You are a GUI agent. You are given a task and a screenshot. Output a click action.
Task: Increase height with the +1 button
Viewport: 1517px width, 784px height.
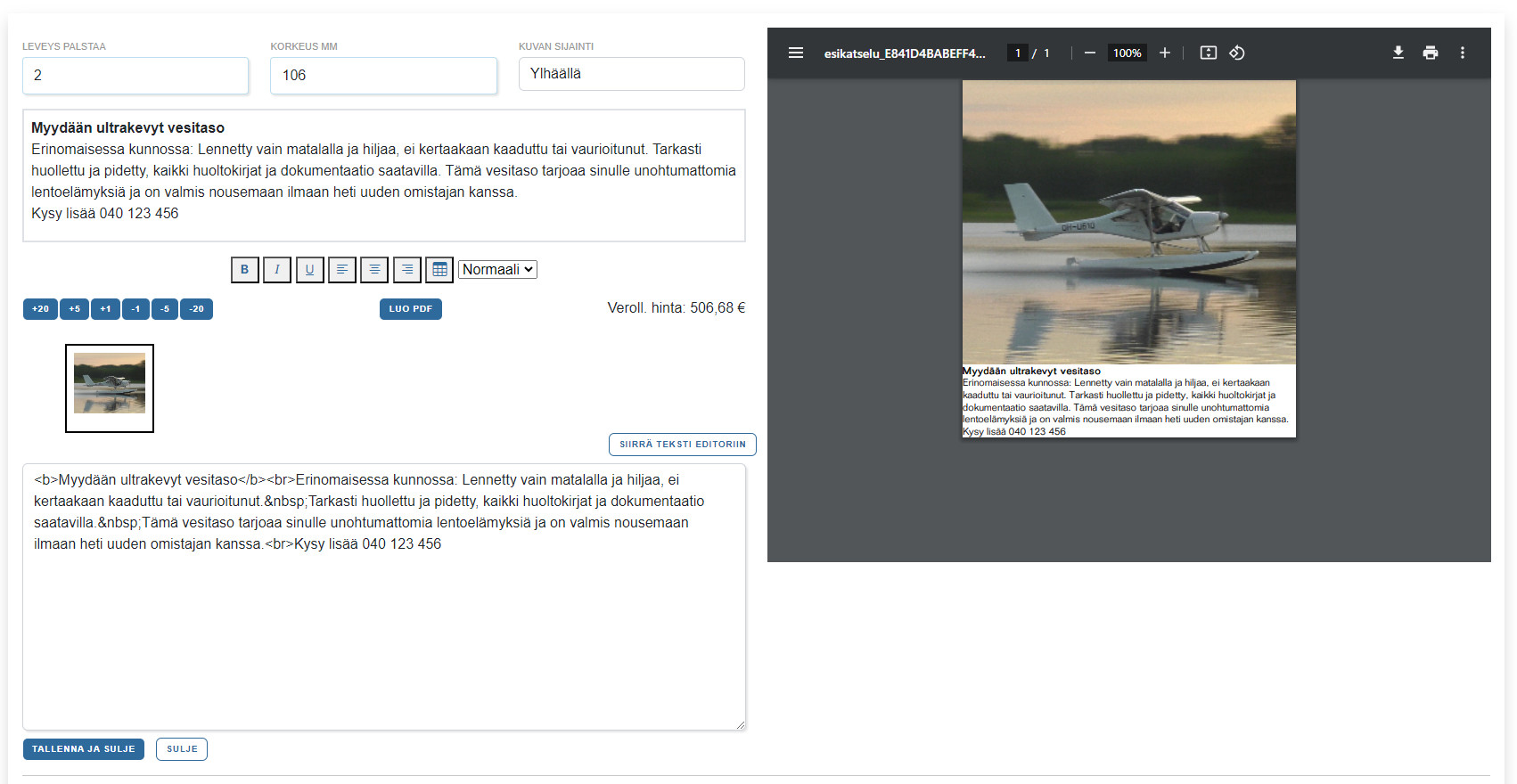(105, 309)
